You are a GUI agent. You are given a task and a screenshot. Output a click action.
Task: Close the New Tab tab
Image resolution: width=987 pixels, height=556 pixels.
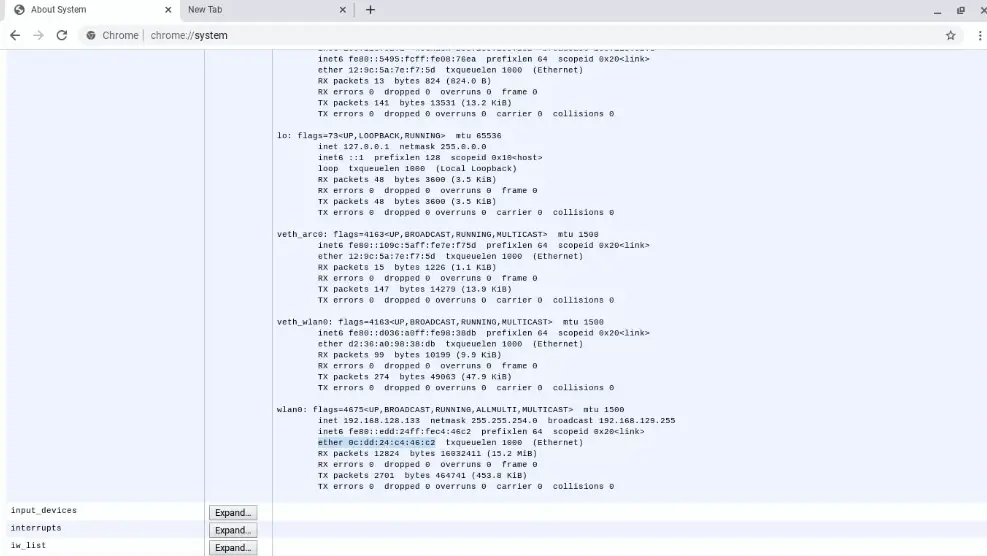point(342,9)
